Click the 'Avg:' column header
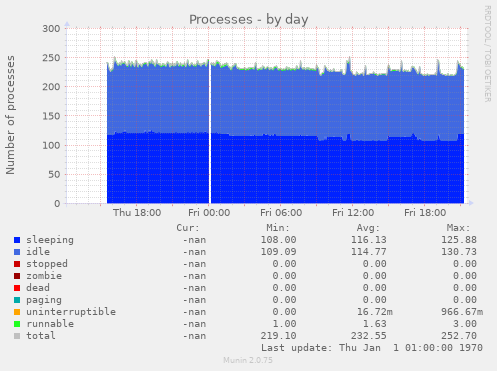Screen dimensions: 497x371 (x=368, y=228)
